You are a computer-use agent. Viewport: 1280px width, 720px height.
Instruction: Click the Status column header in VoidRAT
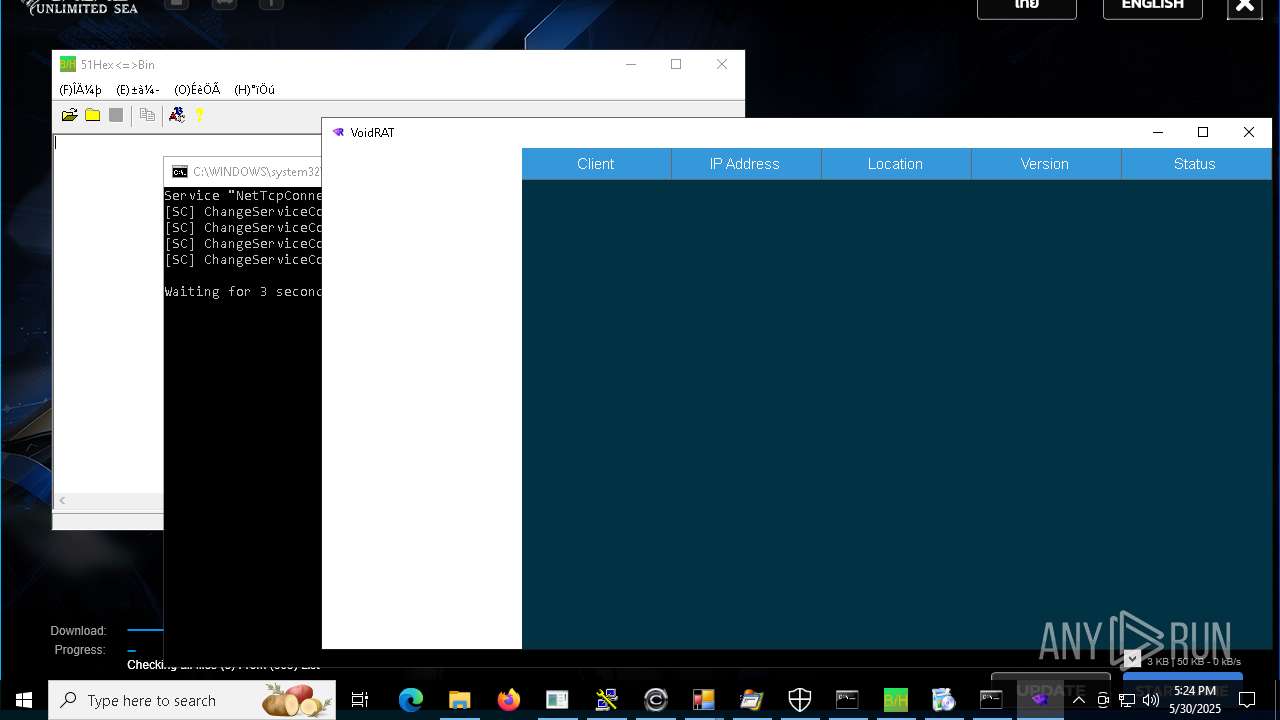(x=1195, y=164)
